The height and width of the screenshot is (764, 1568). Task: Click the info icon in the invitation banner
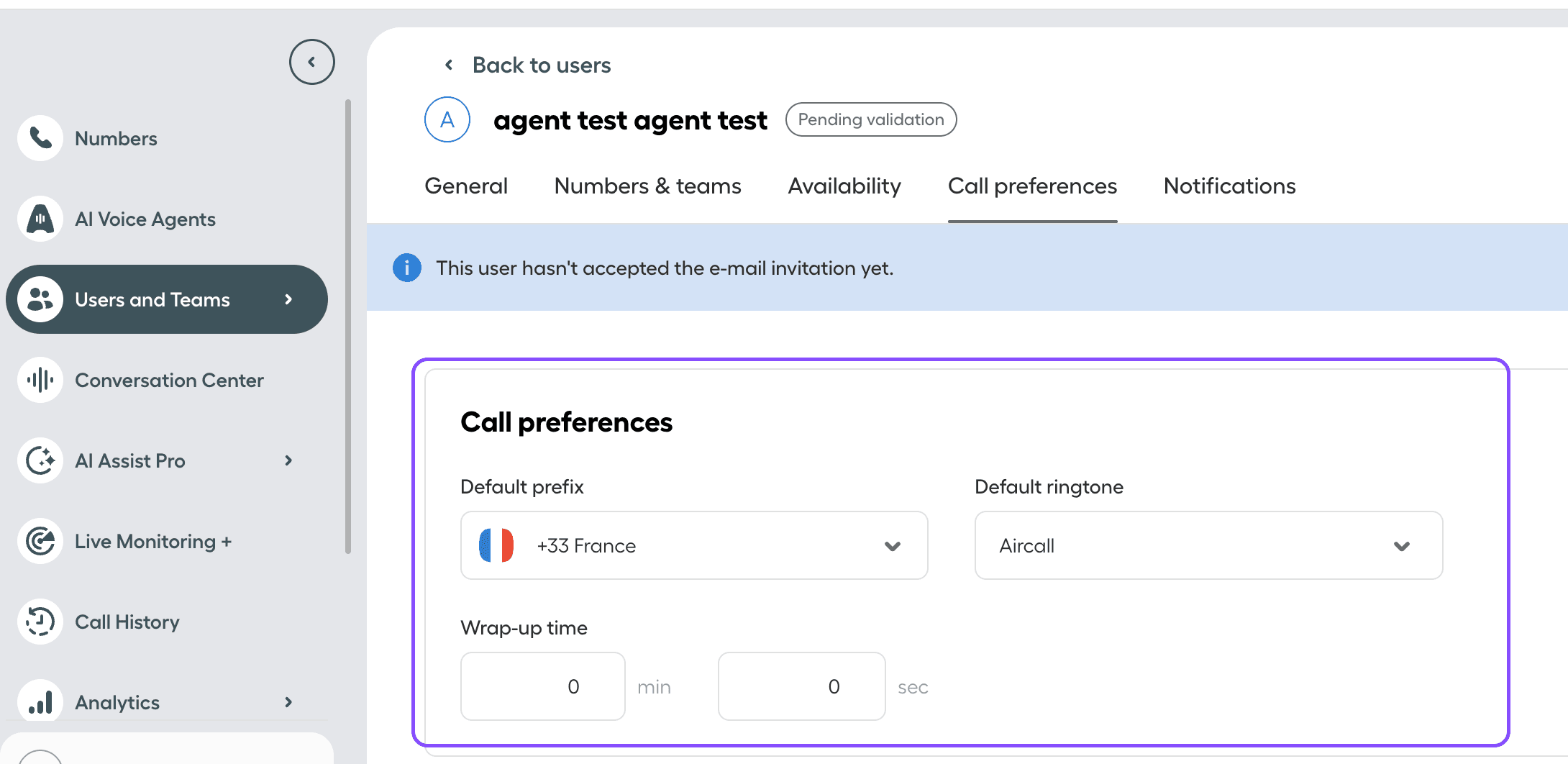click(x=407, y=267)
